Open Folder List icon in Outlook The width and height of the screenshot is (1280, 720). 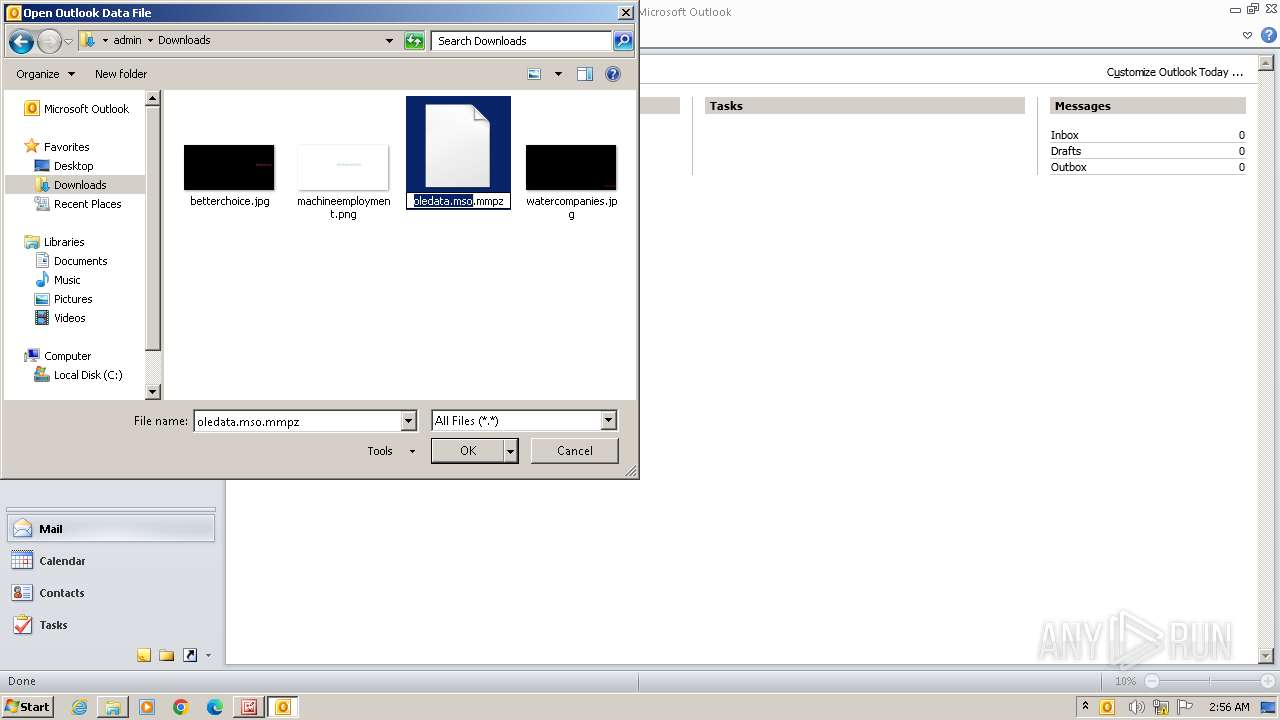tap(167, 655)
